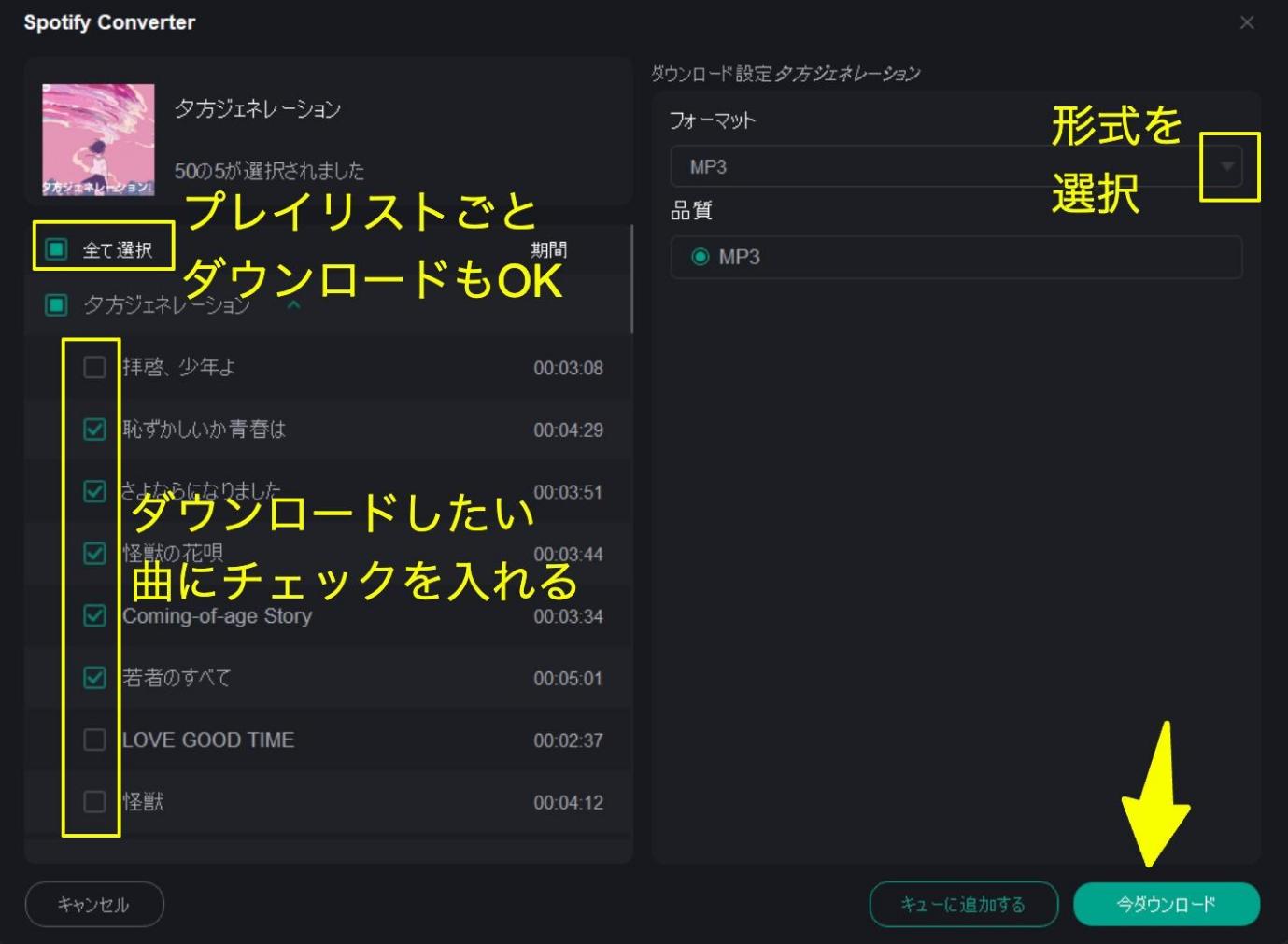
Task: Click the 期間 column header
Action: [x=548, y=249]
